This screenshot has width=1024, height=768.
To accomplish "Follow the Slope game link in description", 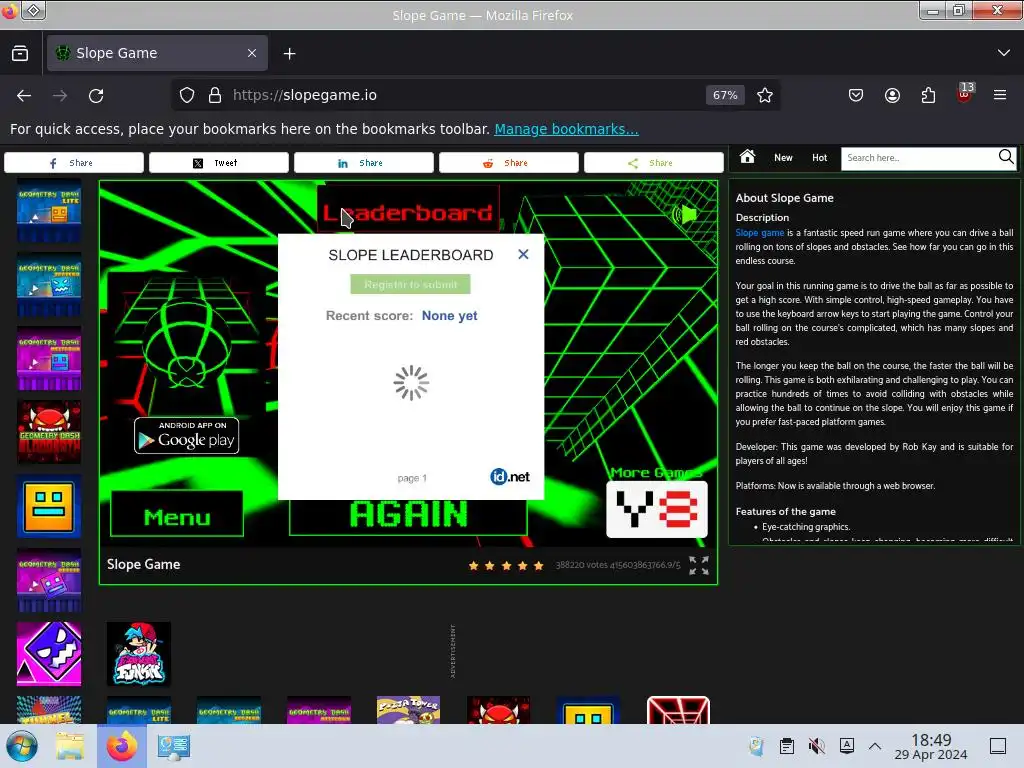I will tap(760, 232).
